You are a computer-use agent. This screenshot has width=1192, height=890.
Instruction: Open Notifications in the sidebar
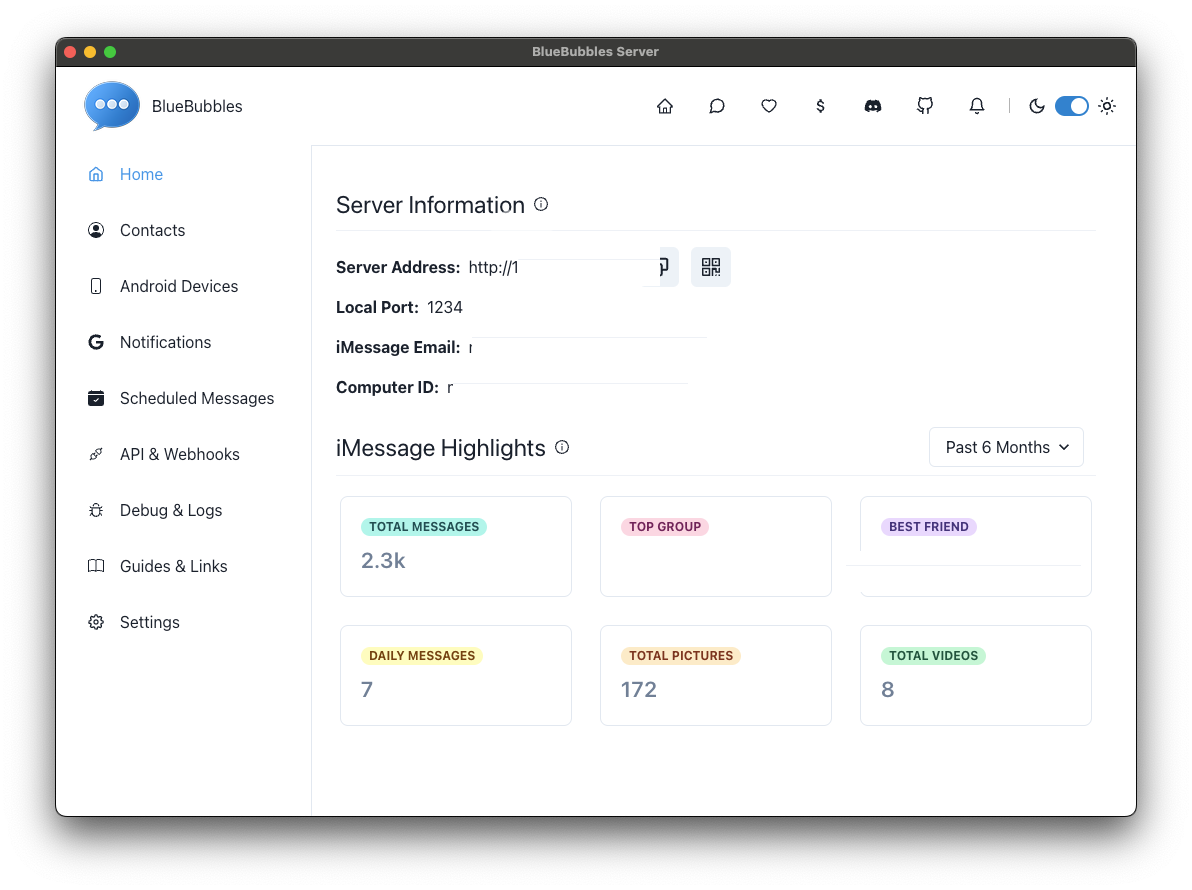coord(165,343)
